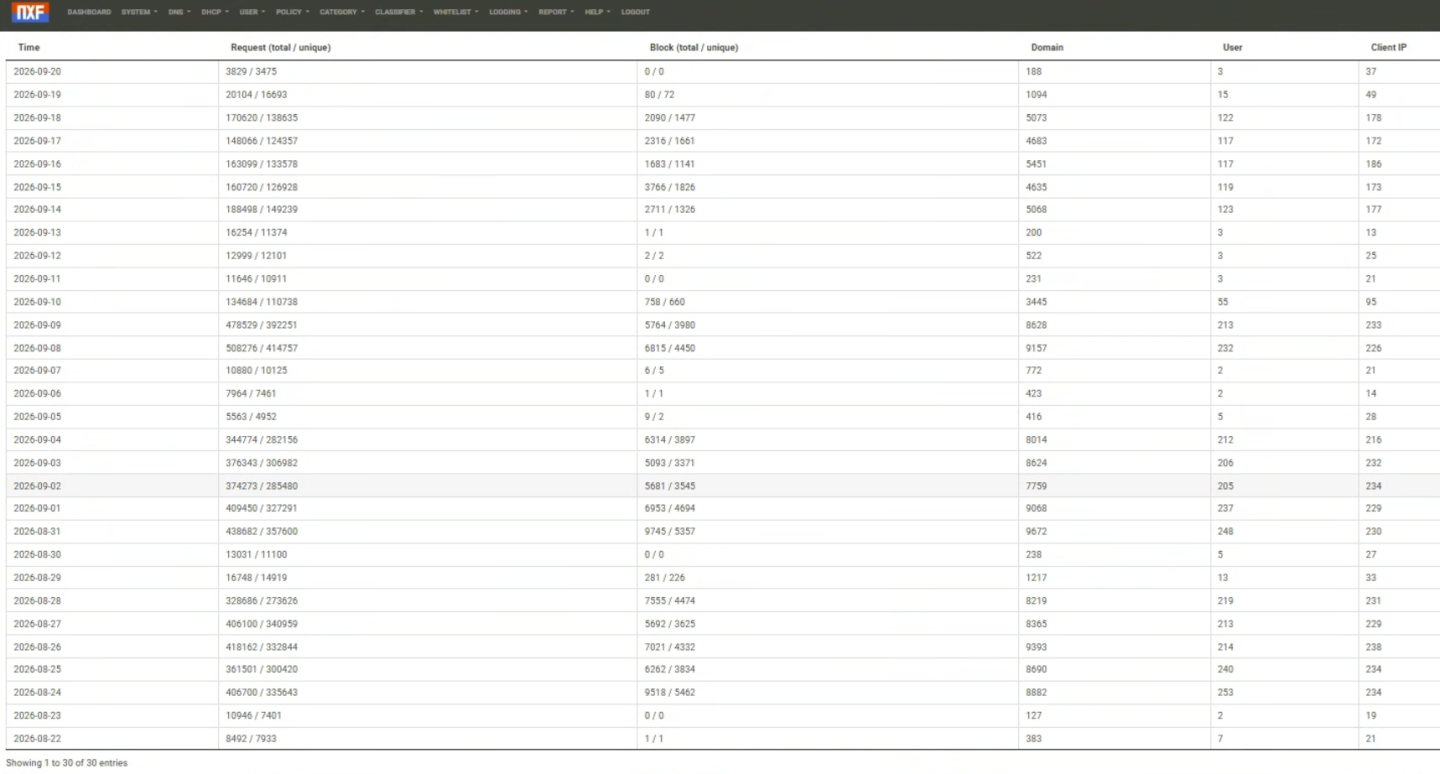The width and height of the screenshot is (1440, 774).
Task: Expand the DNS dropdown menu
Action: 179,12
